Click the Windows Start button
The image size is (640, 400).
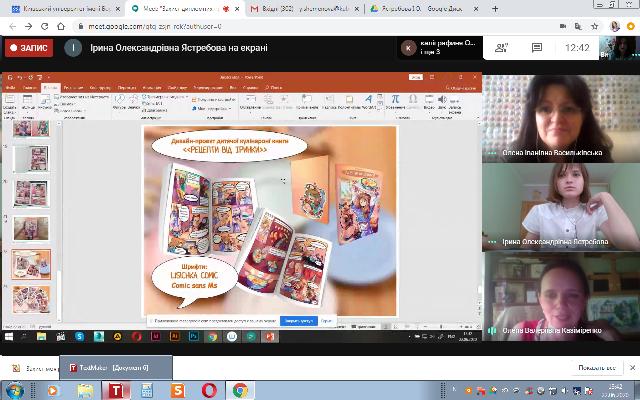(14, 390)
